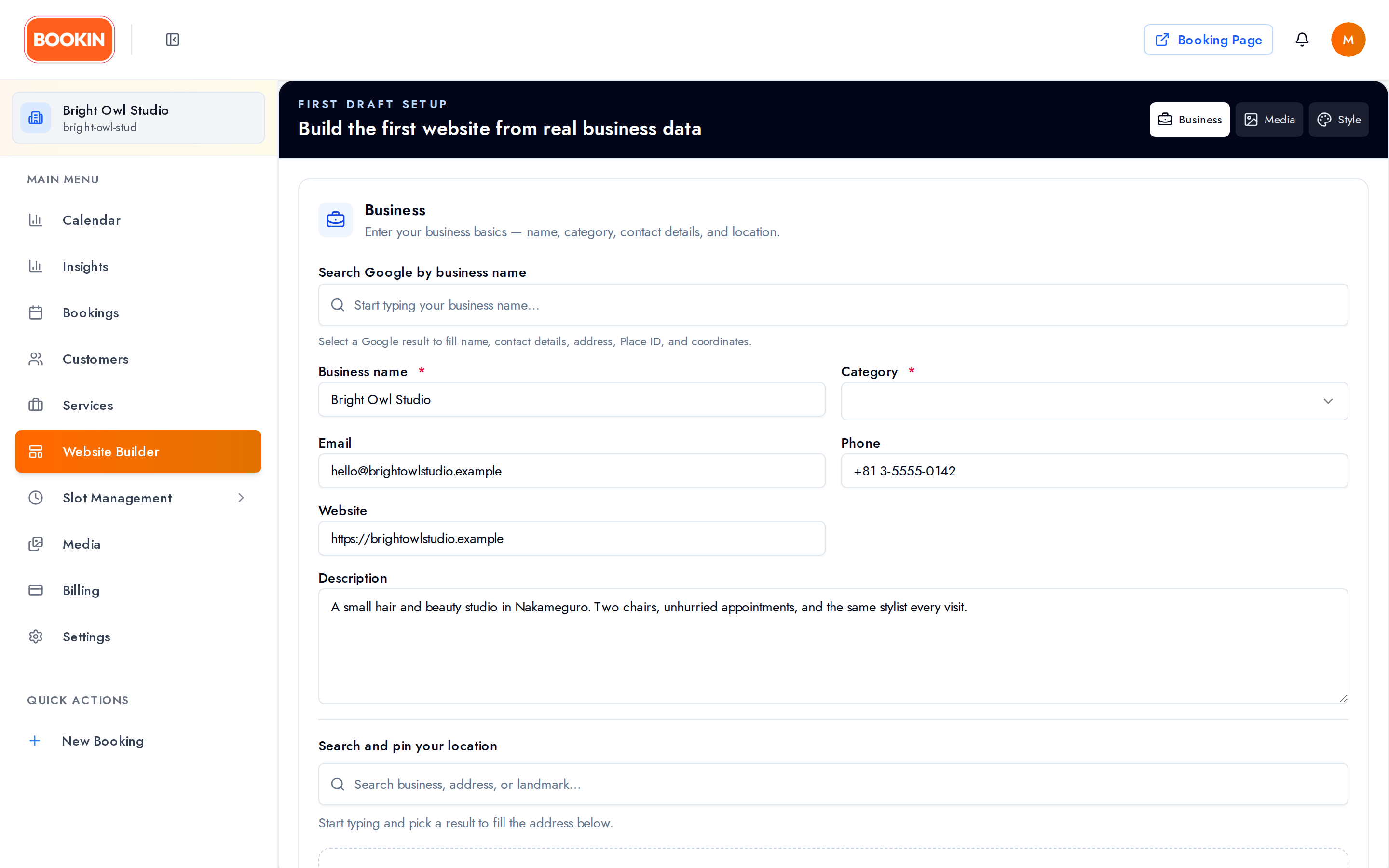Click the BOOKIN logo
This screenshot has height=868, width=1389.
point(69,40)
